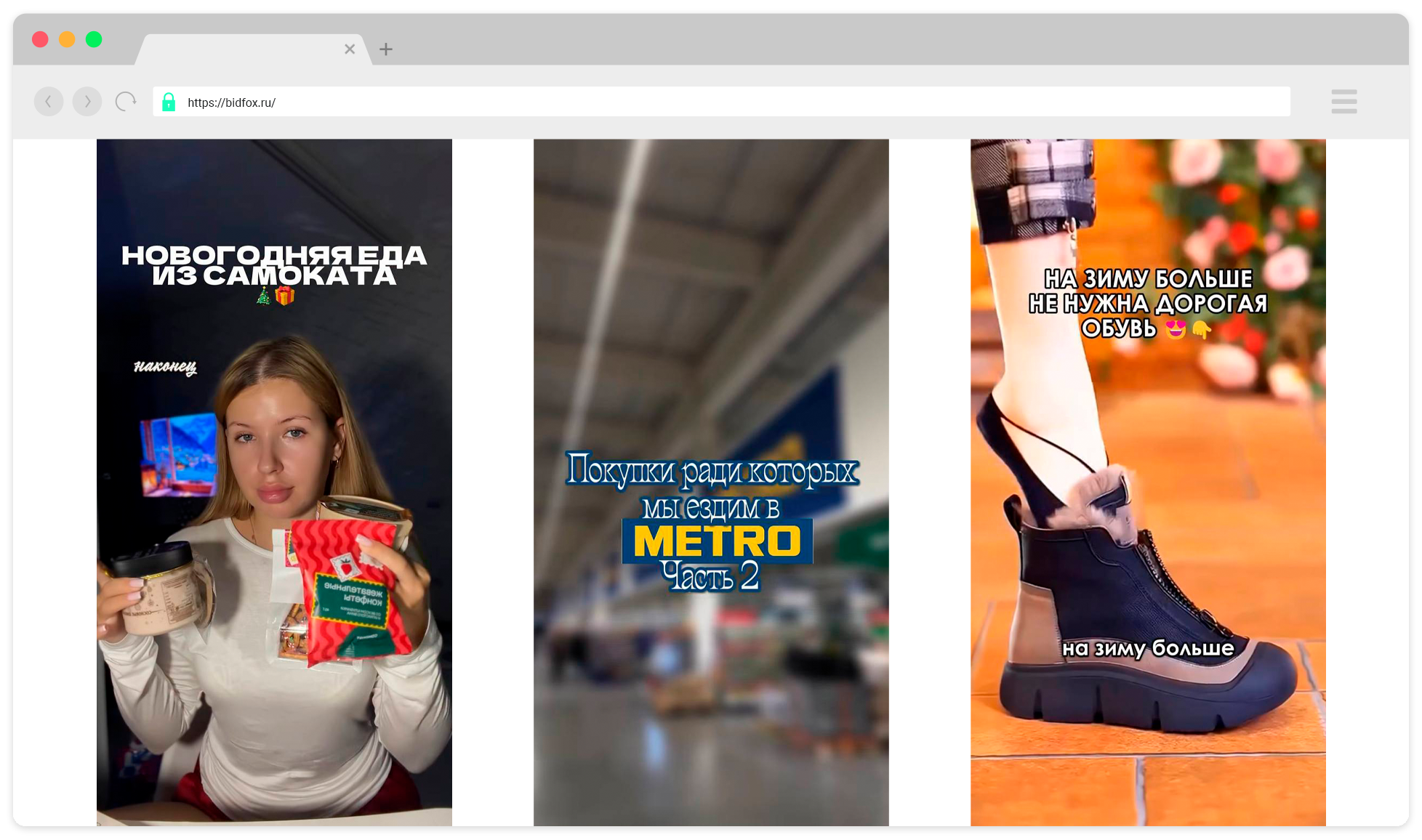Click the browser forward arrow button

coord(87,102)
